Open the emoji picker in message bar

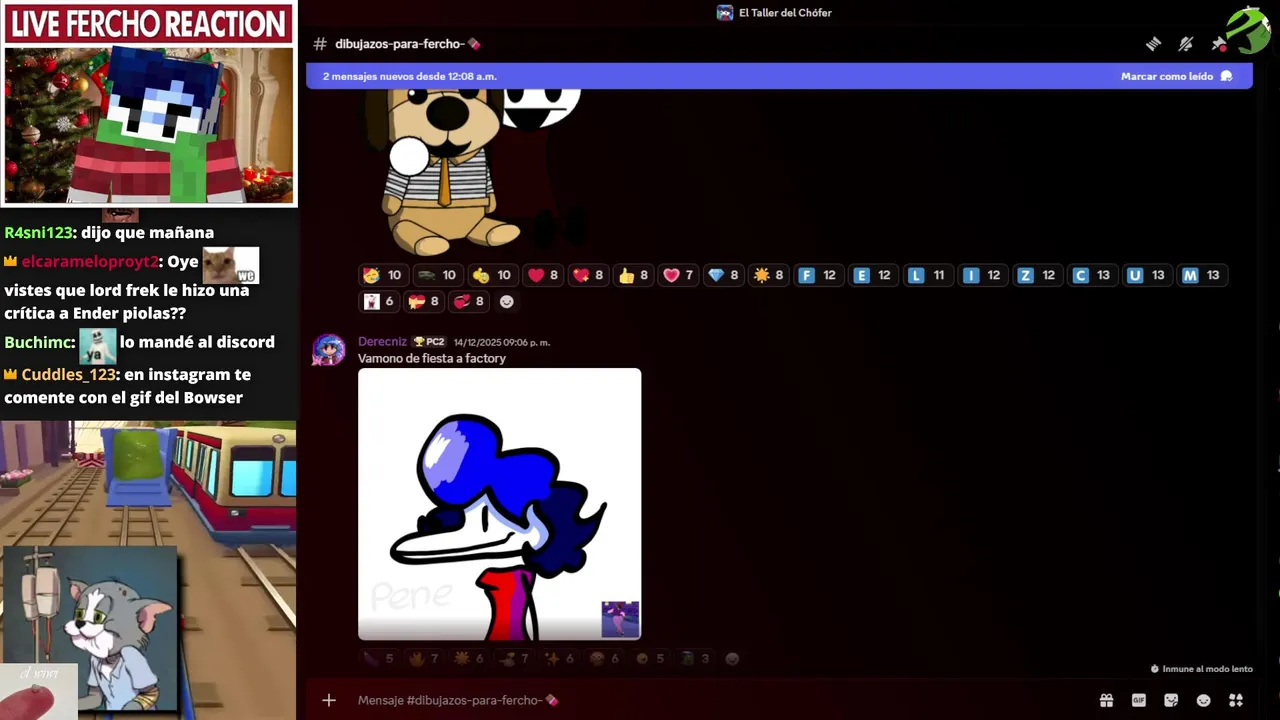coord(1203,700)
